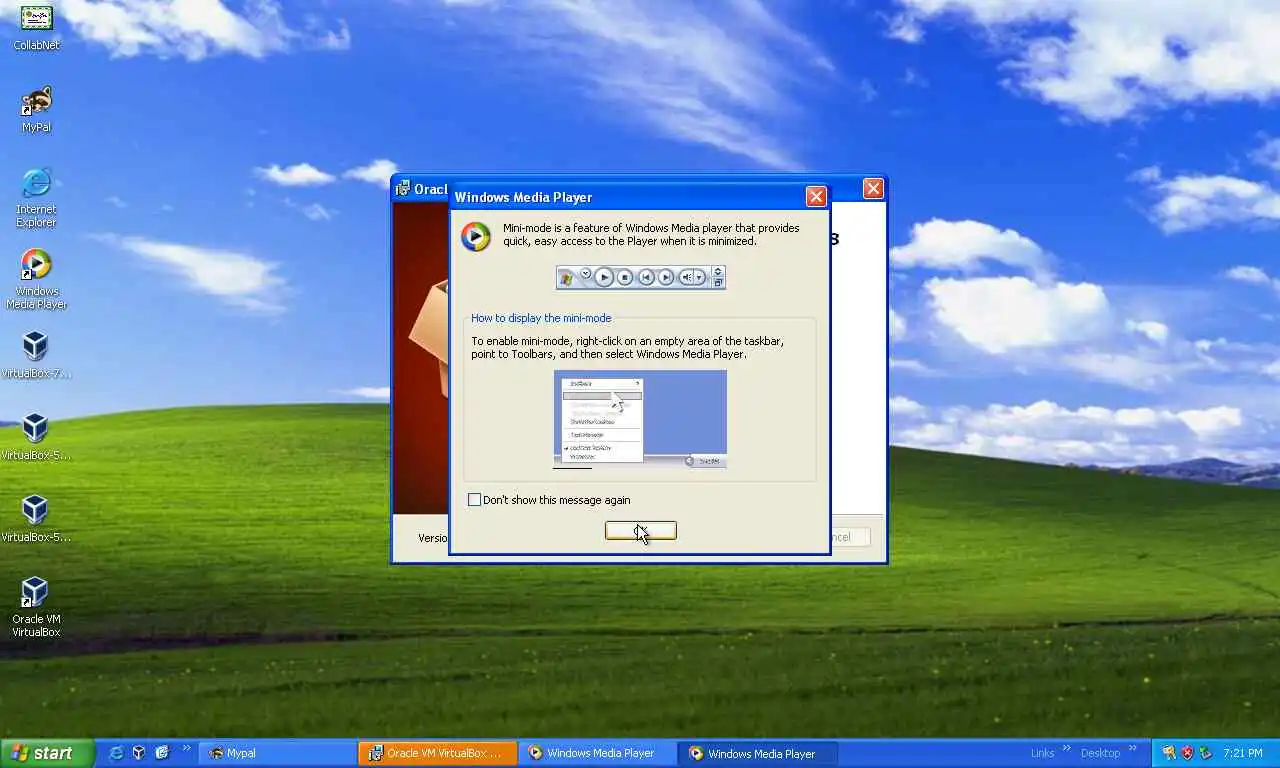Select the Oracle VM VirtualBox desktop icon
Screen dimensions: 1280x768
36,606
